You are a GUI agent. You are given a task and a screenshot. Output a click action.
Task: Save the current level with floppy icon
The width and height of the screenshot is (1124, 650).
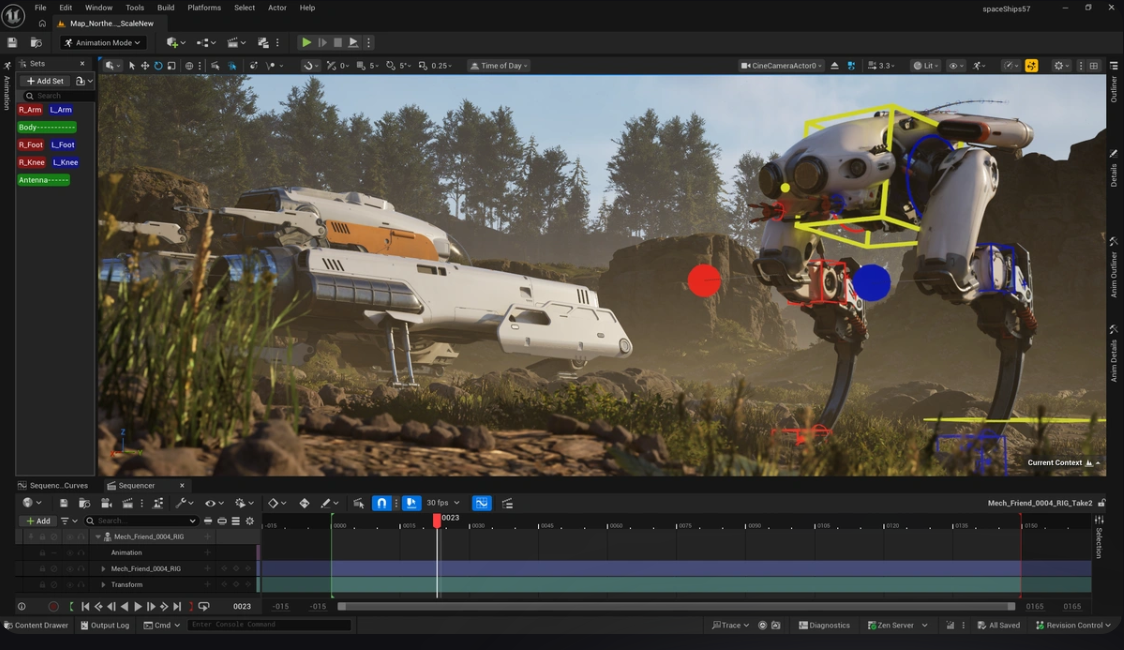[x=12, y=43]
